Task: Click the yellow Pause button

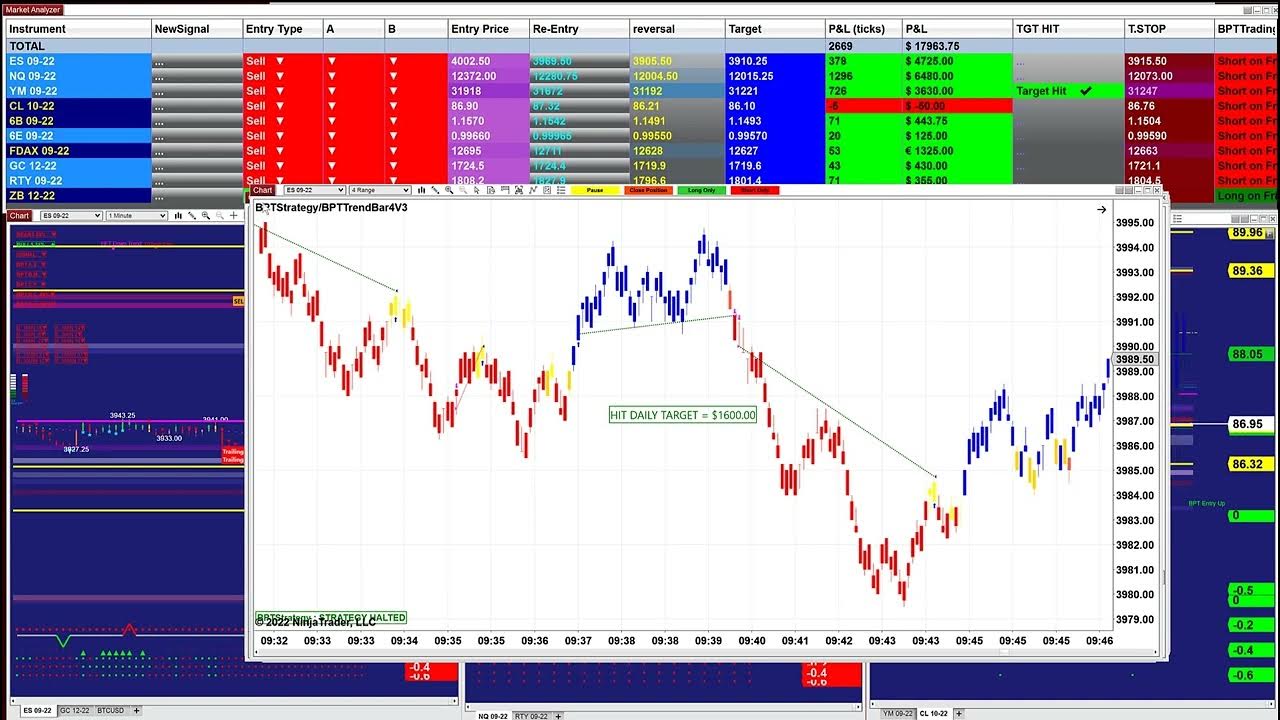Action: point(595,190)
